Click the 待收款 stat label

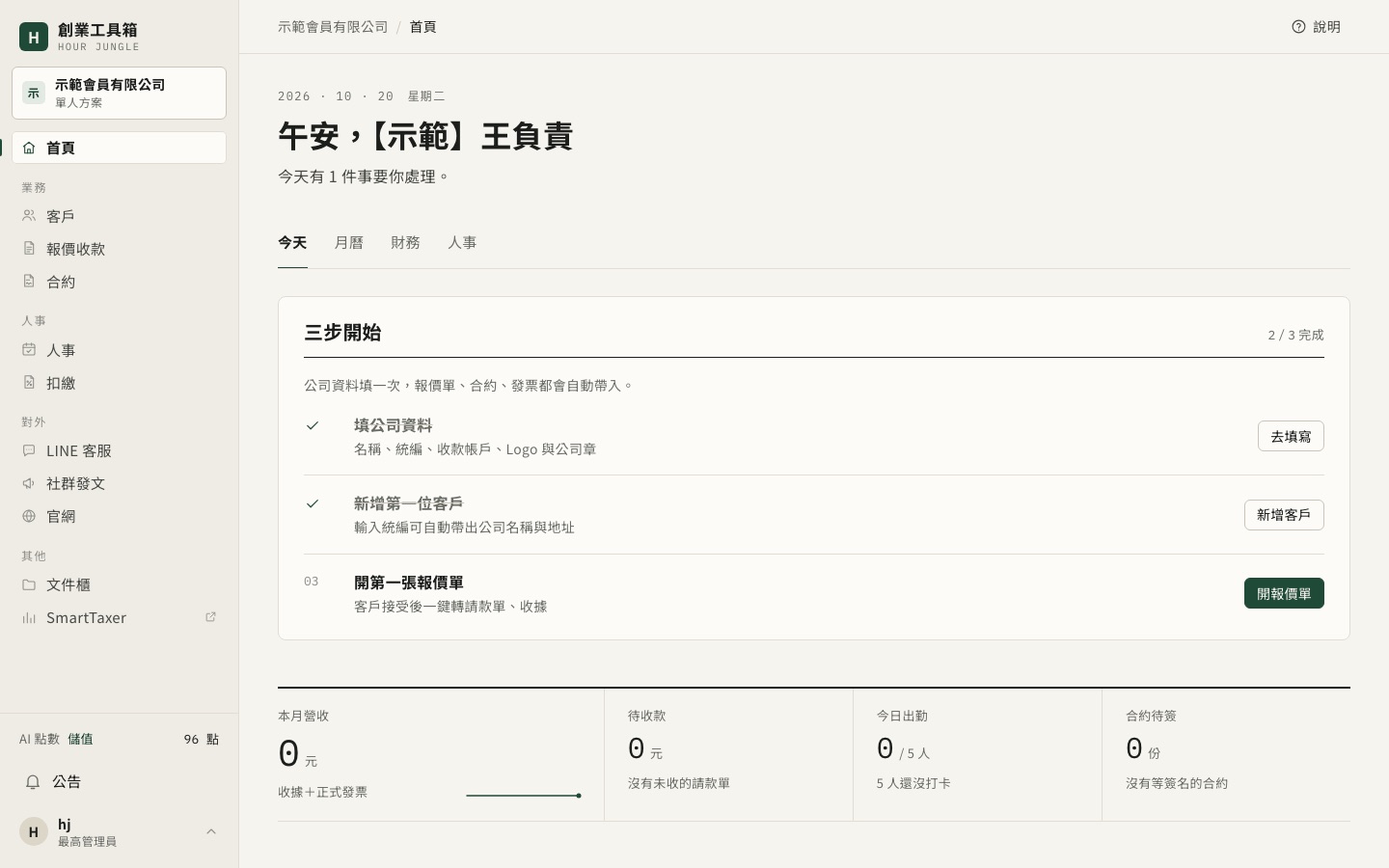646,716
